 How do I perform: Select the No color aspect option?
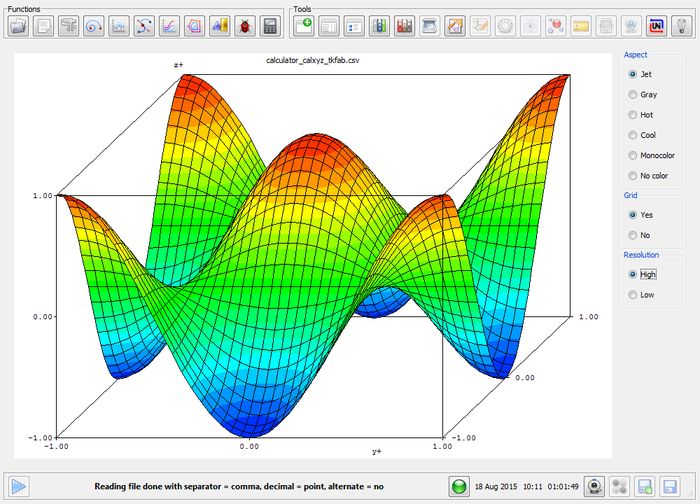point(648,175)
